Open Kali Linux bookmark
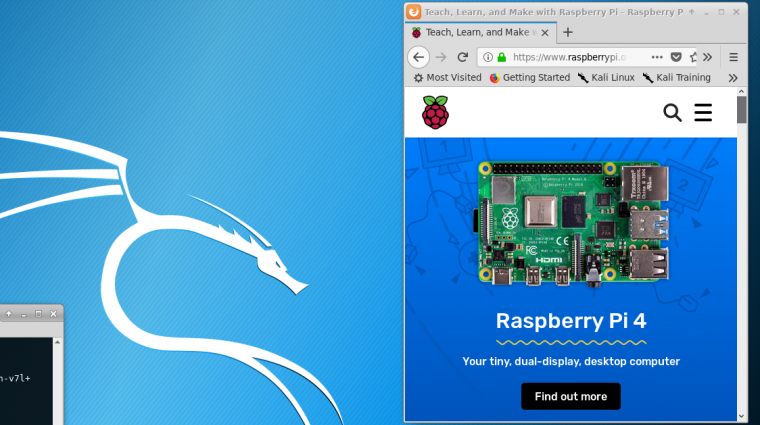Viewport: 760px width, 425px height. coord(606,78)
